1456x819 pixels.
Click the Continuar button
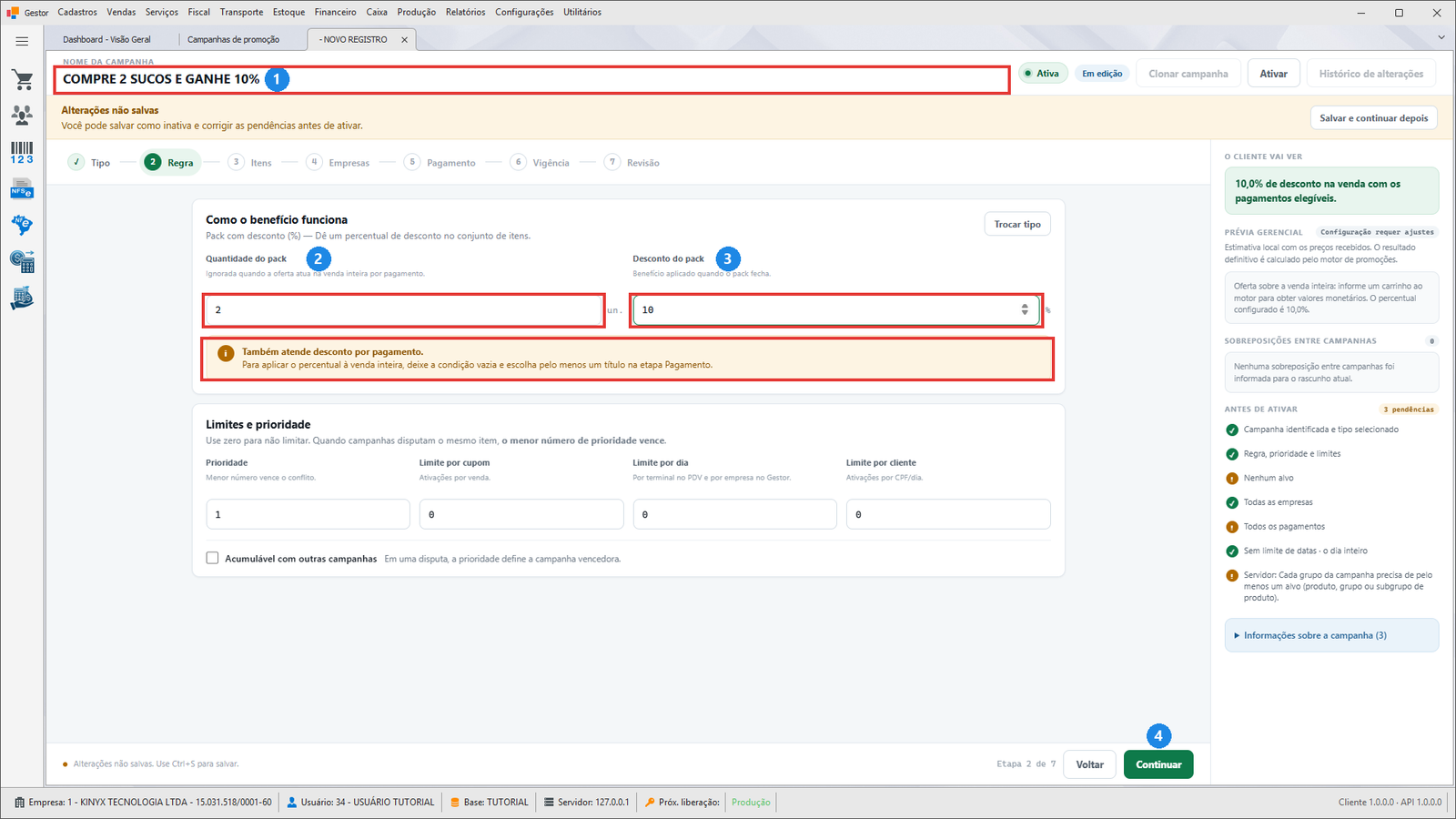tap(1158, 764)
